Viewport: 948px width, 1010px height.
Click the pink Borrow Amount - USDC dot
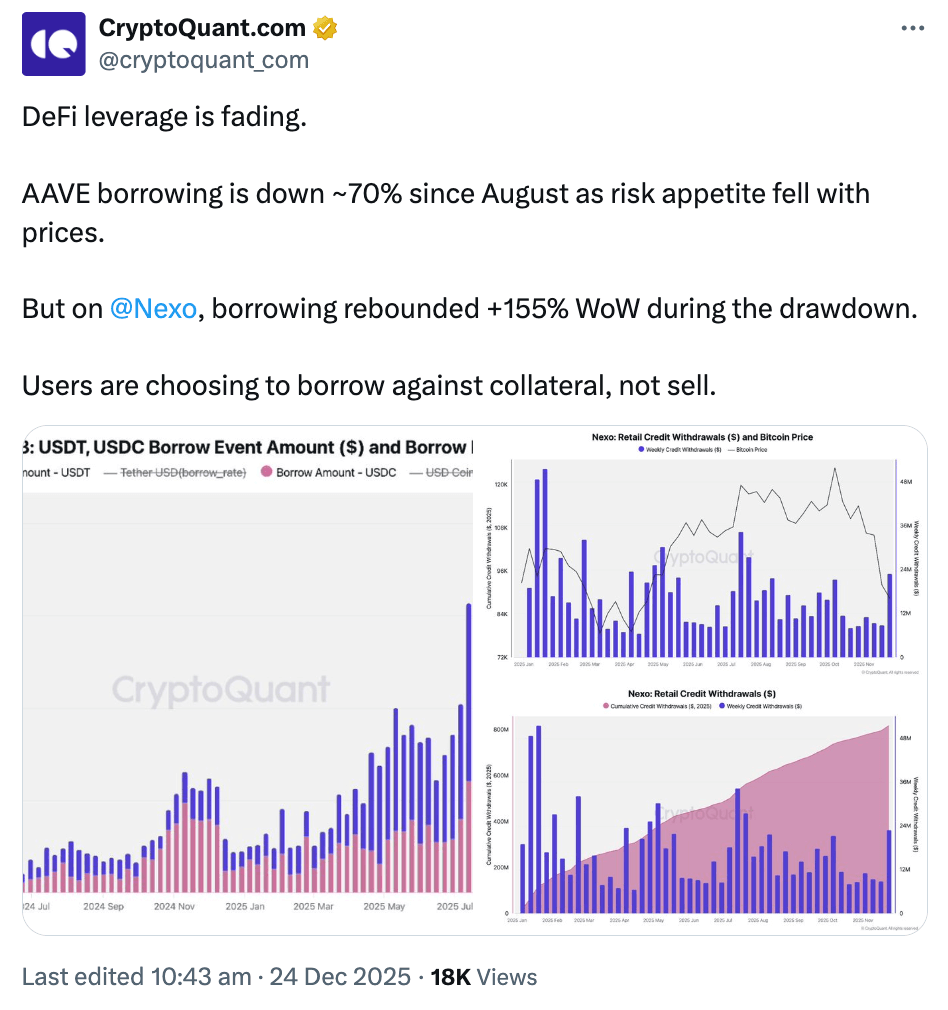[x=266, y=472]
